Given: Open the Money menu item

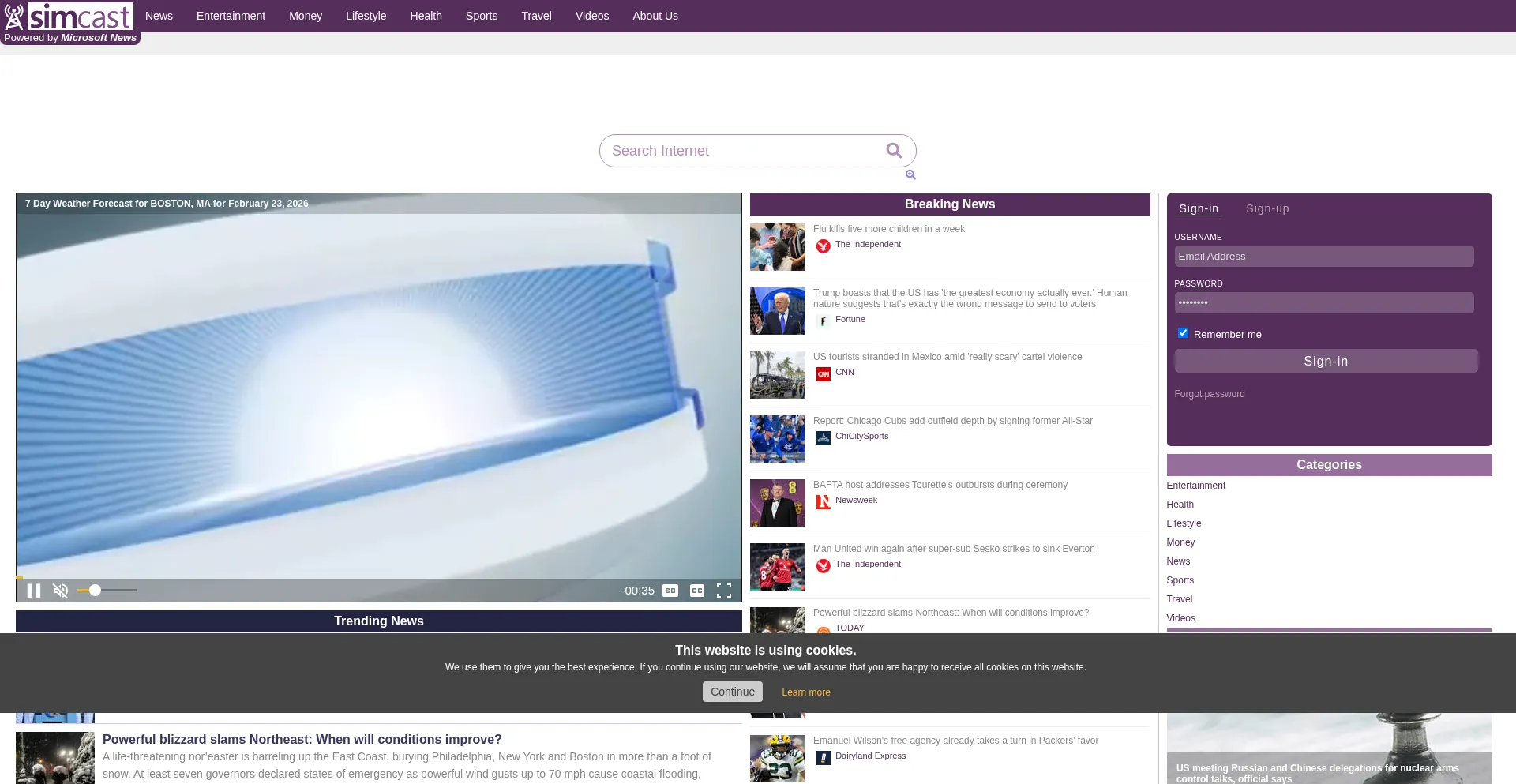Looking at the screenshot, I should [x=306, y=16].
